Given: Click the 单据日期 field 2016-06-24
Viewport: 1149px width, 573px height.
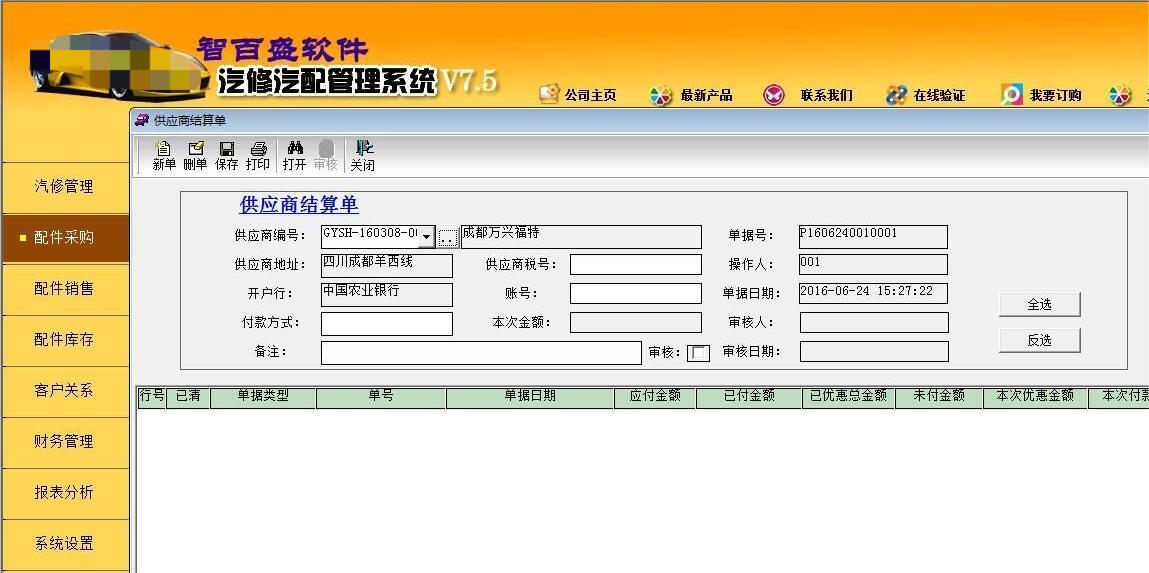Looking at the screenshot, I should pos(873,293).
